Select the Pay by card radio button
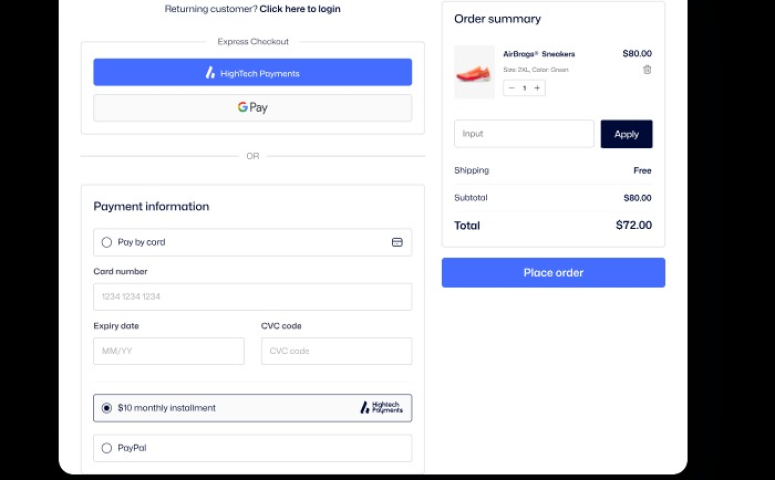 point(106,242)
